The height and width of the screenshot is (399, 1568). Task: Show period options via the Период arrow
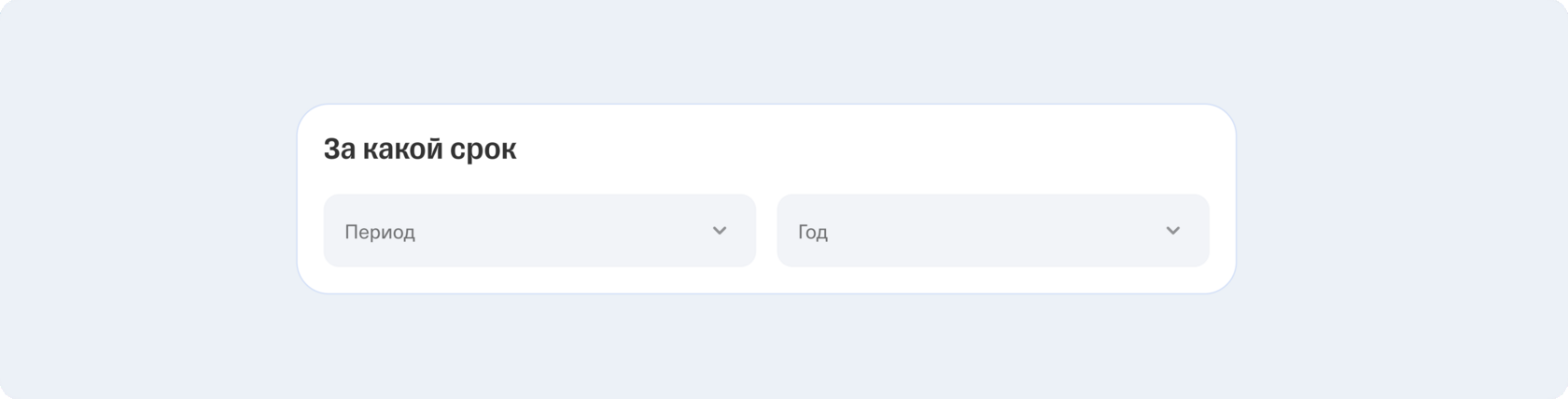(x=719, y=231)
